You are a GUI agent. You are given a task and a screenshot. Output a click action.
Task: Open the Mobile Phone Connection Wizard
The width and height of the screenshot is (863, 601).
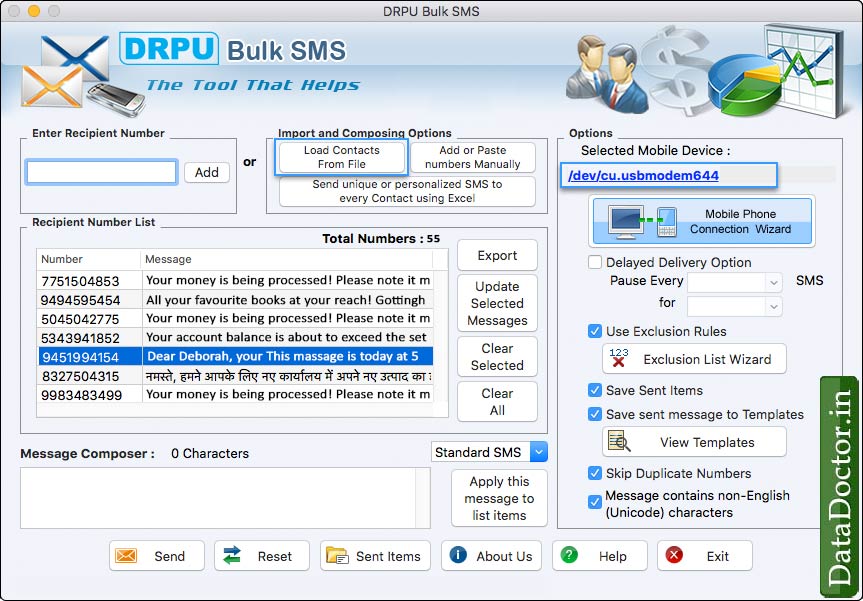point(702,221)
